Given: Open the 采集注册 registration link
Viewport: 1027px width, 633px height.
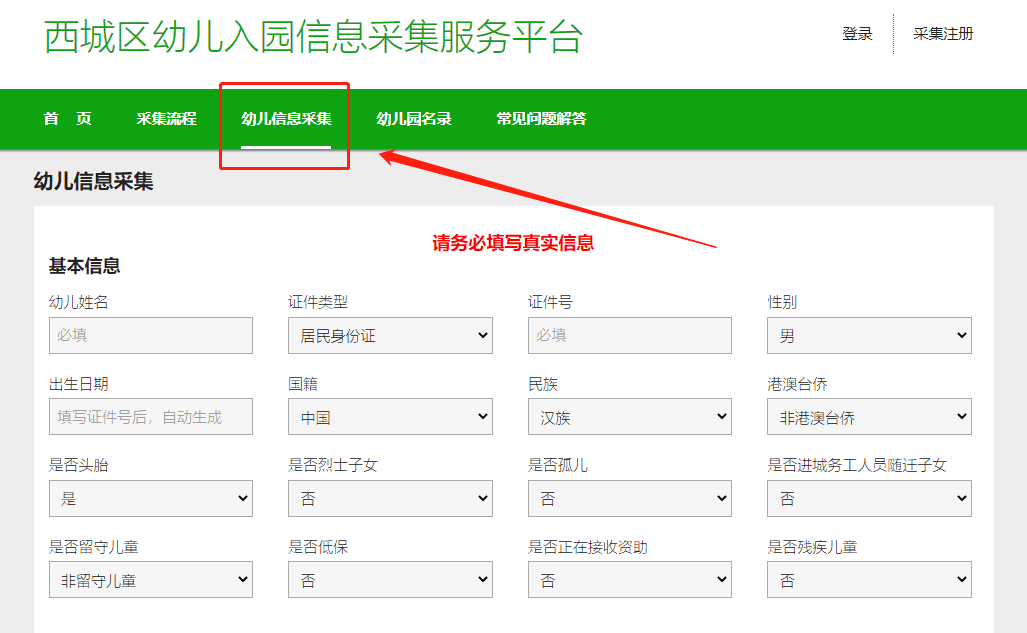Looking at the screenshot, I should pos(943,34).
